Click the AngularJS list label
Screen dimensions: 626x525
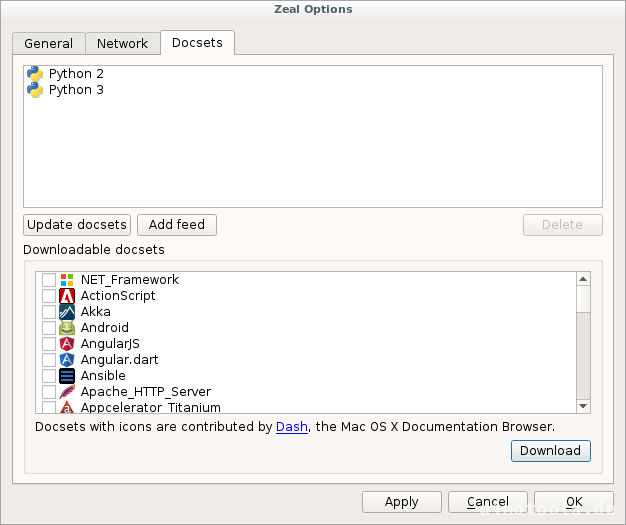click(110, 344)
